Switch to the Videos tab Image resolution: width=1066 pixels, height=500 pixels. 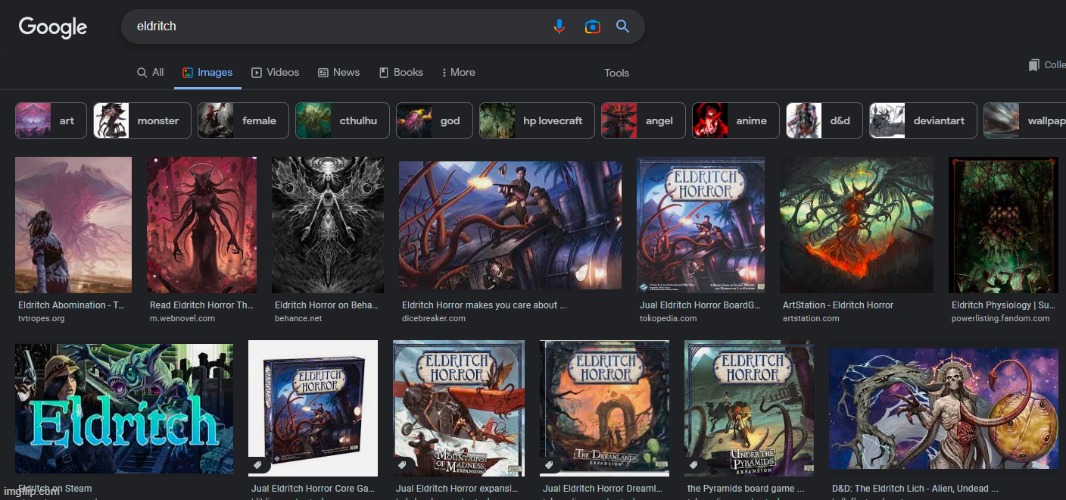(275, 73)
